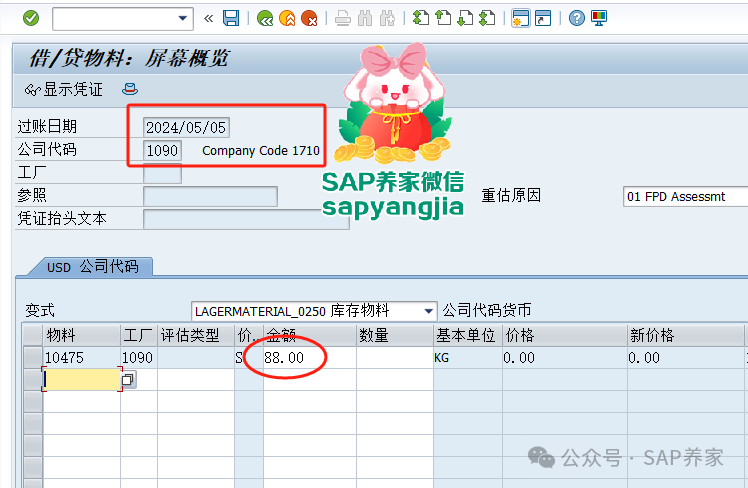This screenshot has height=488, width=748.
Task: Click the 重估原因 field 01 FPD Assessmt
Action: point(685,197)
